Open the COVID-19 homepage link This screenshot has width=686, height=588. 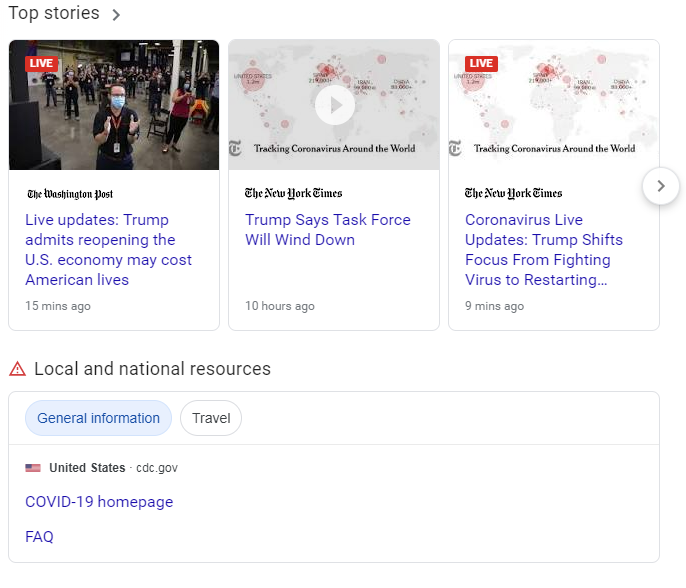[x=99, y=502]
